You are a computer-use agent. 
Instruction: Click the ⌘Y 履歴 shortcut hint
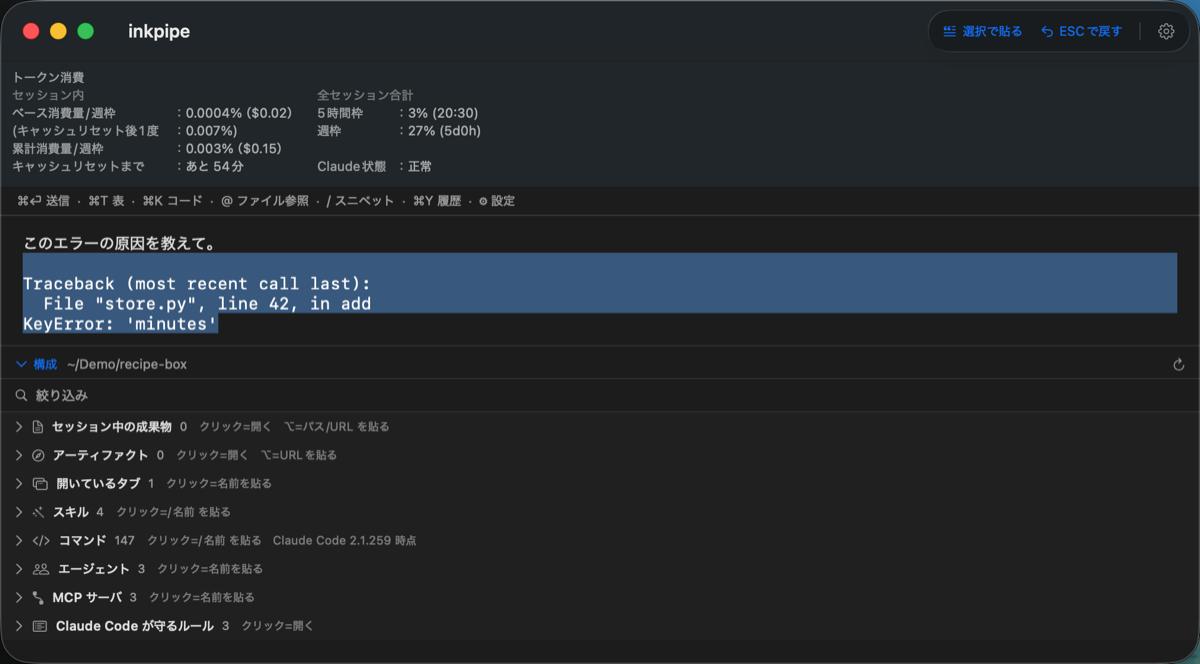pyautogui.click(x=437, y=201)
